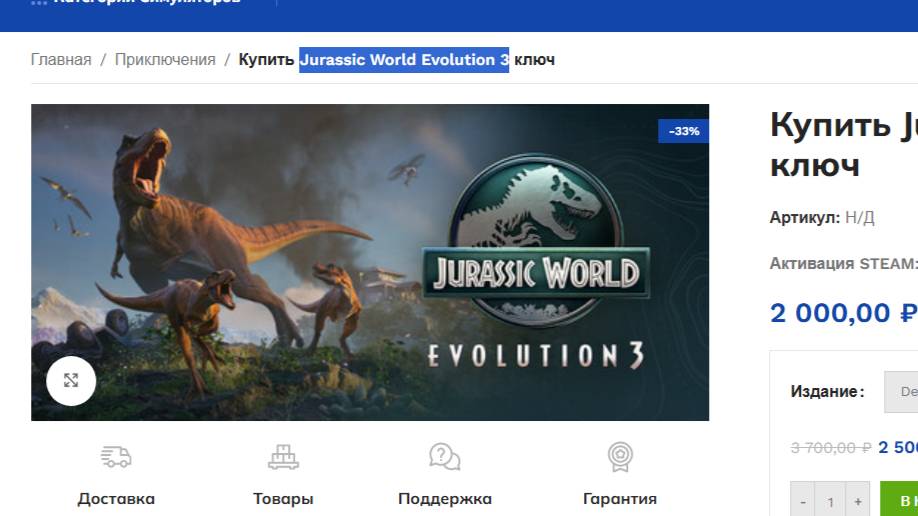Click the Jurassic World Evolution 3 product image

[370, 262]
